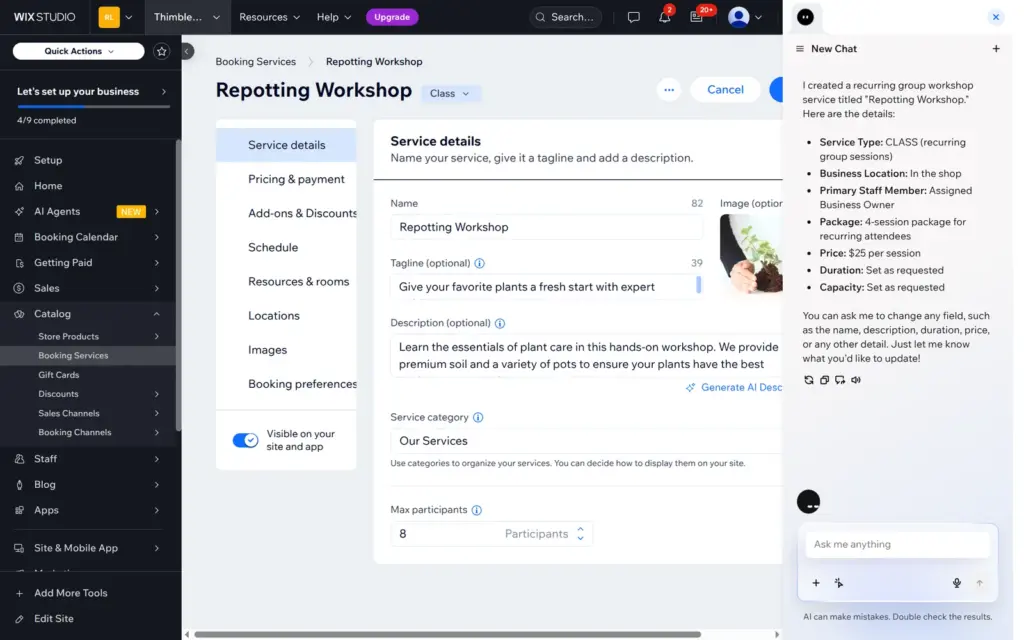The image size is (1024, 640).
Task: Open the chat messages icon in top bar
Action: (633, 17)
